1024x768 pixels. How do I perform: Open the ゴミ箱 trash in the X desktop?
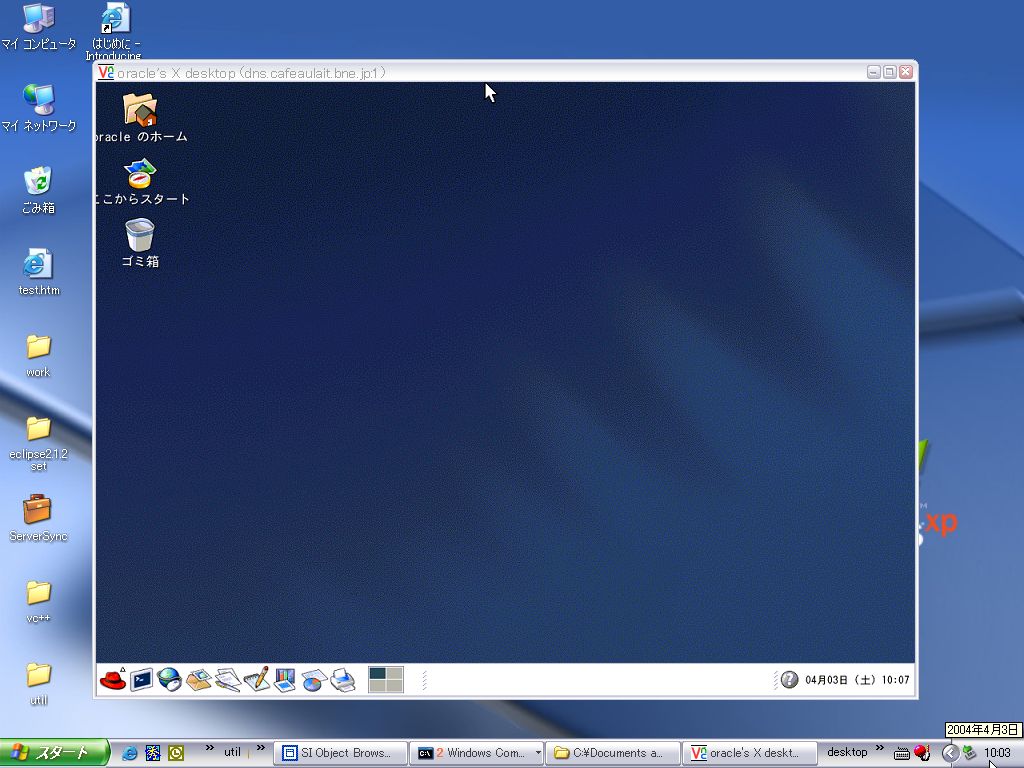click(x=140, y=236)
